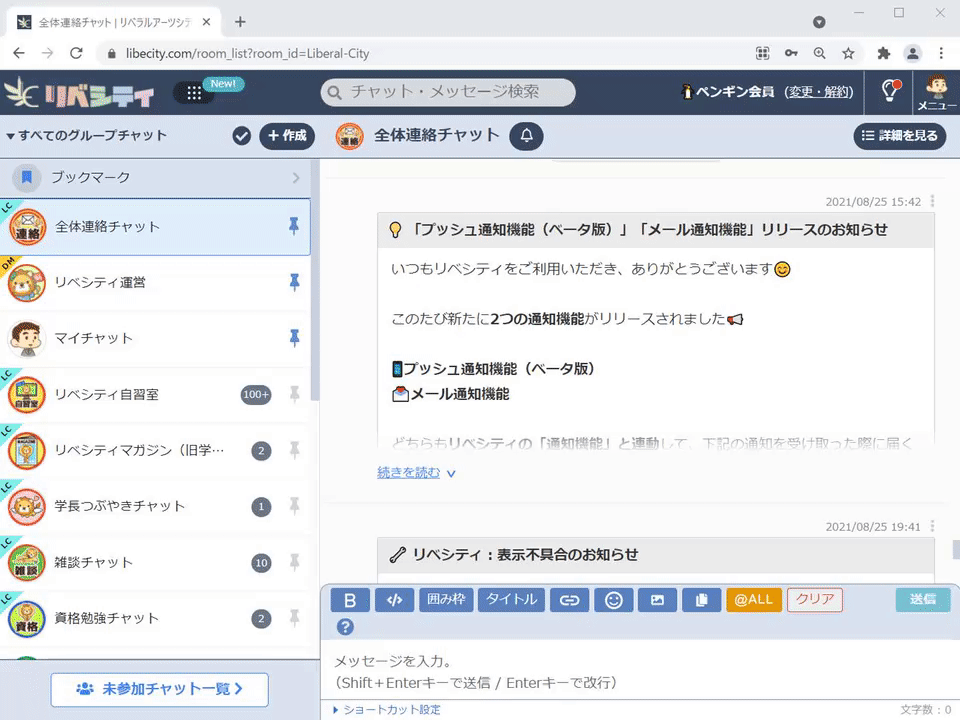The image size is (960, 720).
Task: Pin リベシティ自習室 chat
Action: pos(294,394)
